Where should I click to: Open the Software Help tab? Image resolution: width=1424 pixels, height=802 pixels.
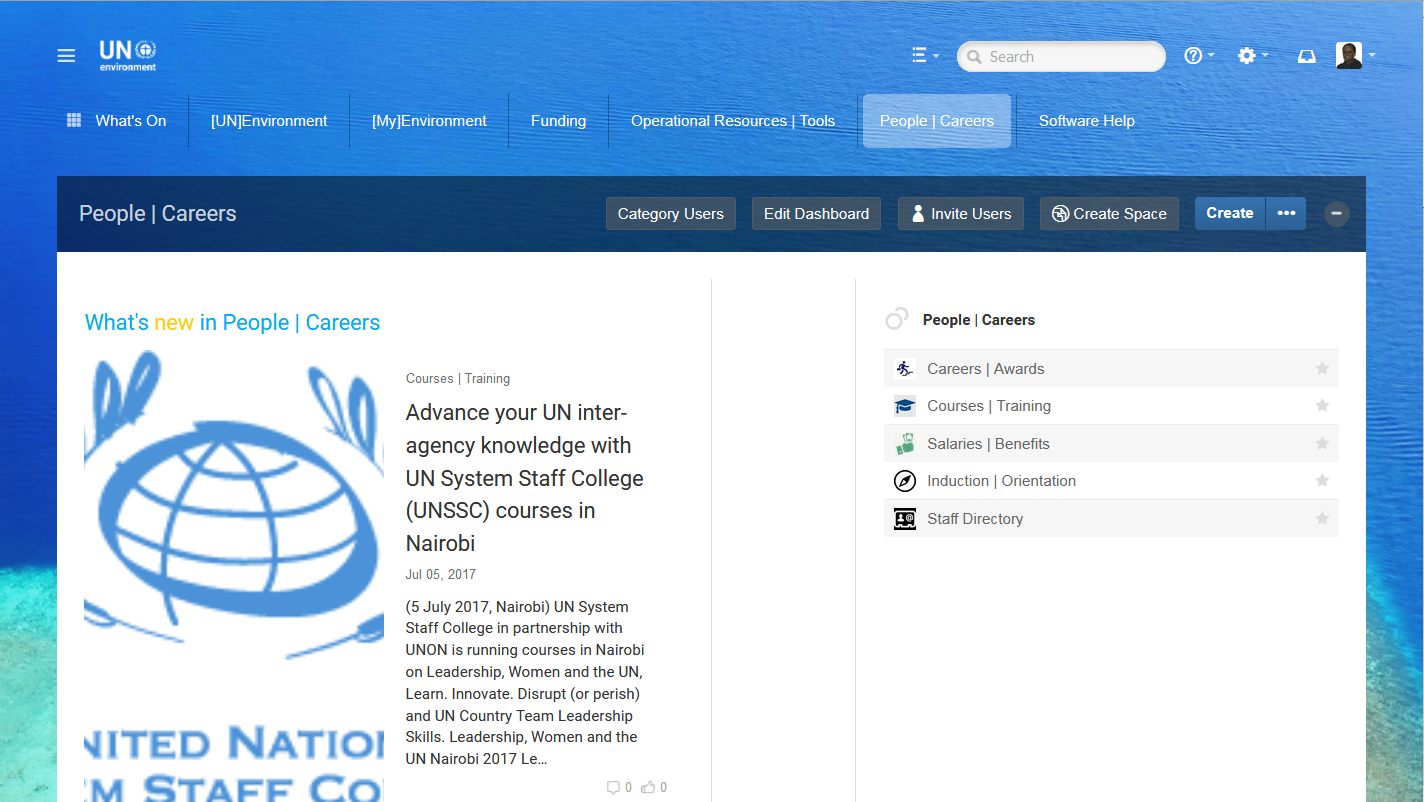tap(1087, 121)
